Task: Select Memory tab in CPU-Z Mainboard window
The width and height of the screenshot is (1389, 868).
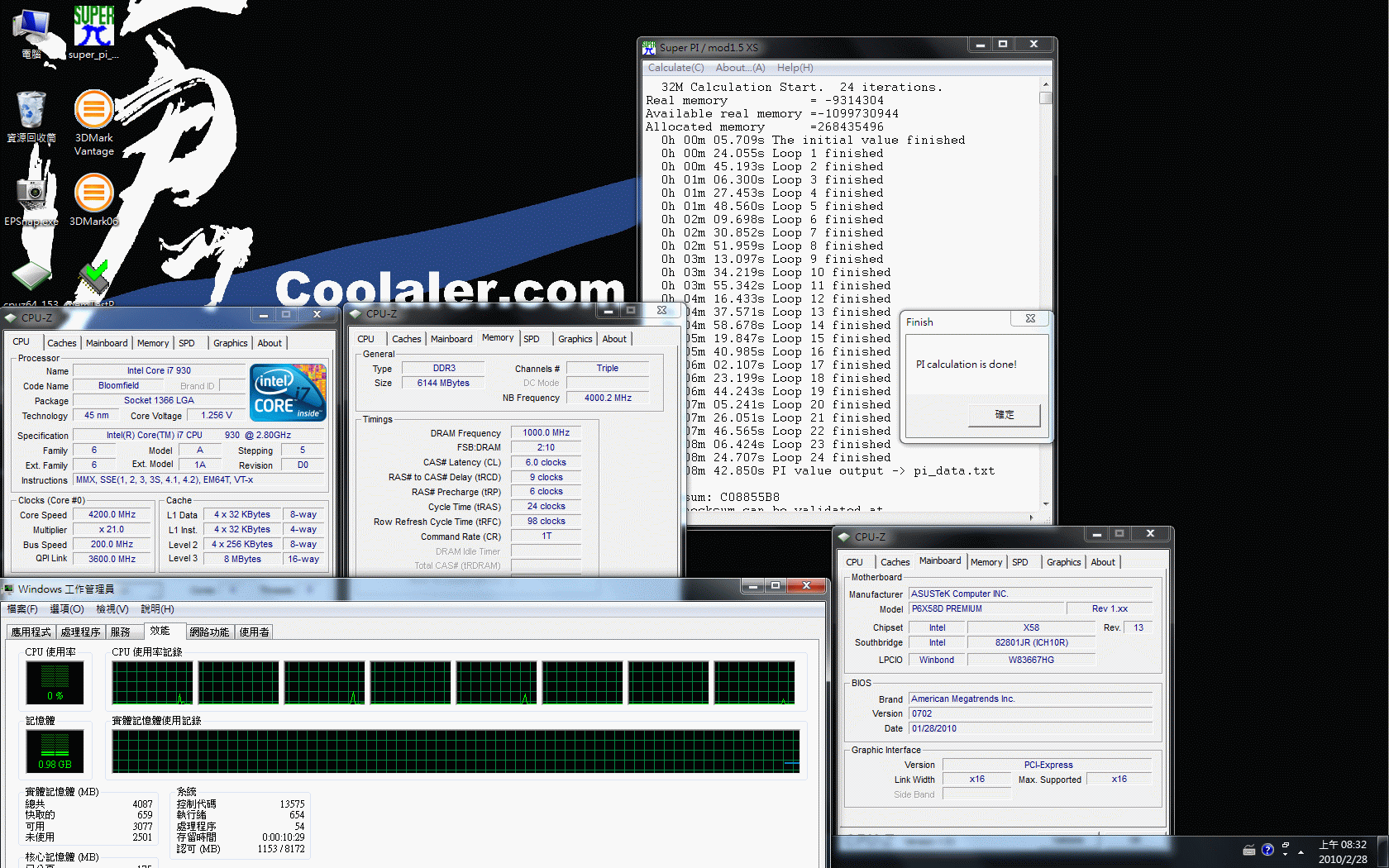Action: (986, 562)
